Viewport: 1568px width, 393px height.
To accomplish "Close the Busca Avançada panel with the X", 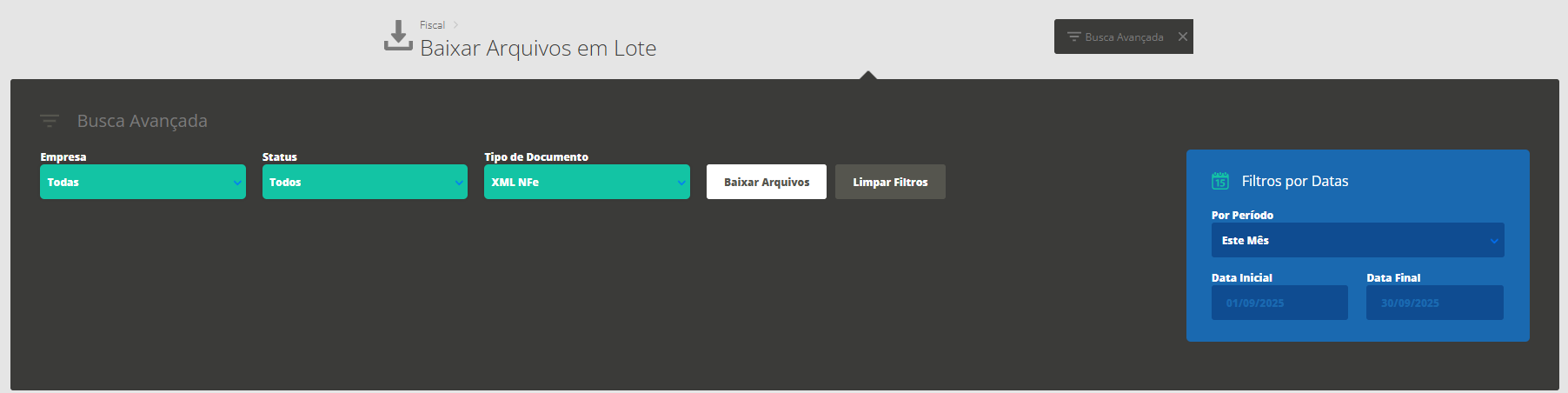I will point(1182,37).
